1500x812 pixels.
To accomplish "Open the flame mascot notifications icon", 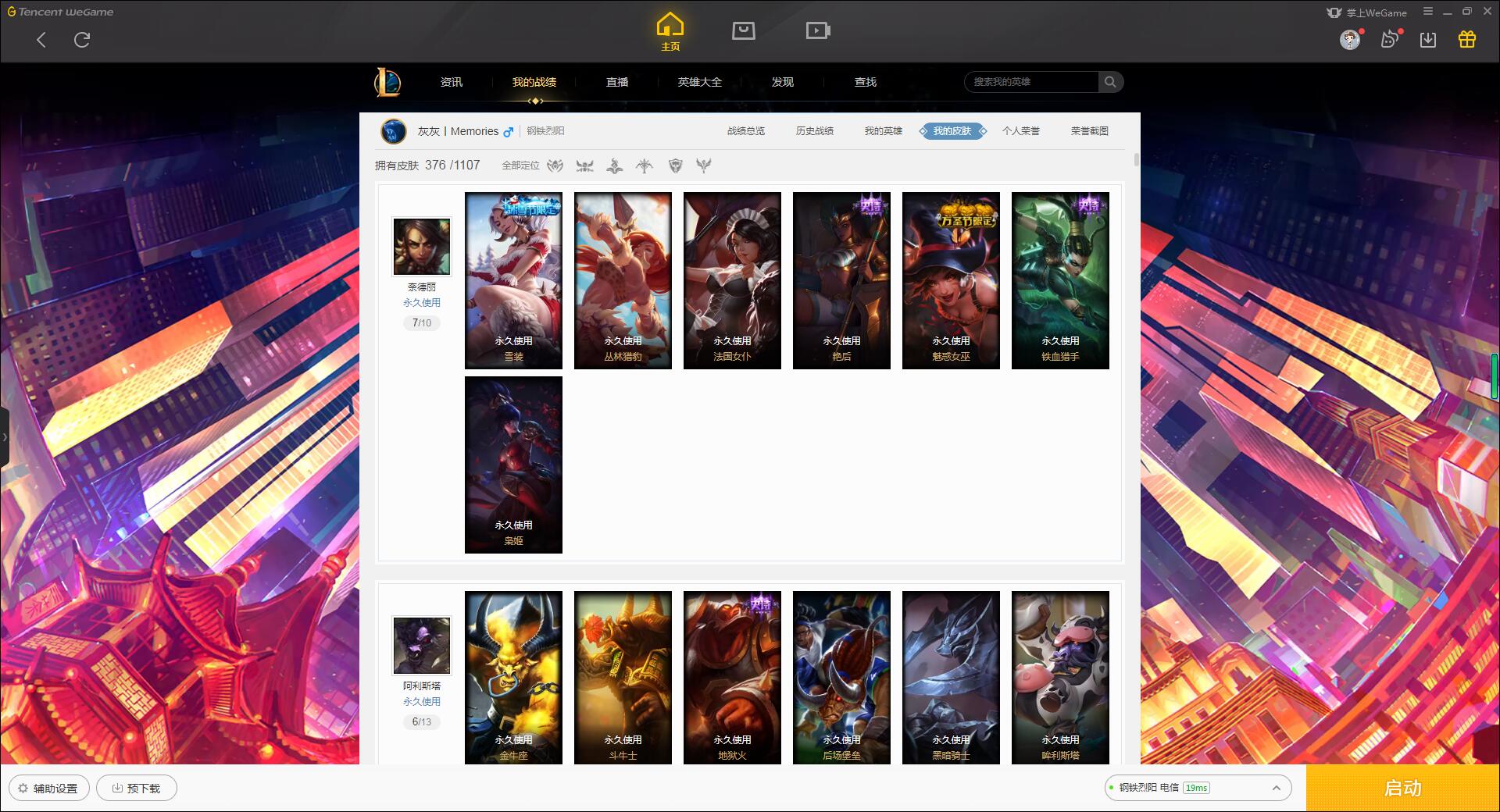I will click(x=1390, y=40).
